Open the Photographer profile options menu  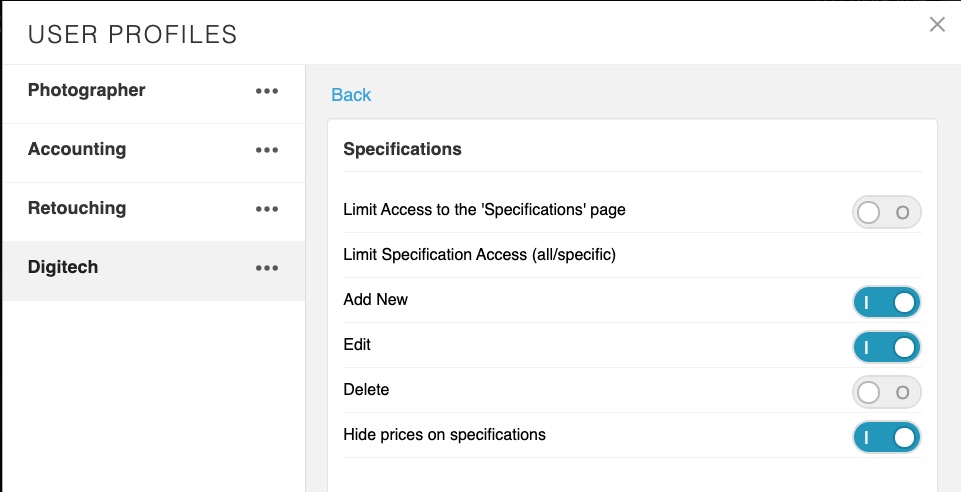pyautogui.click(x=266, y=91)
